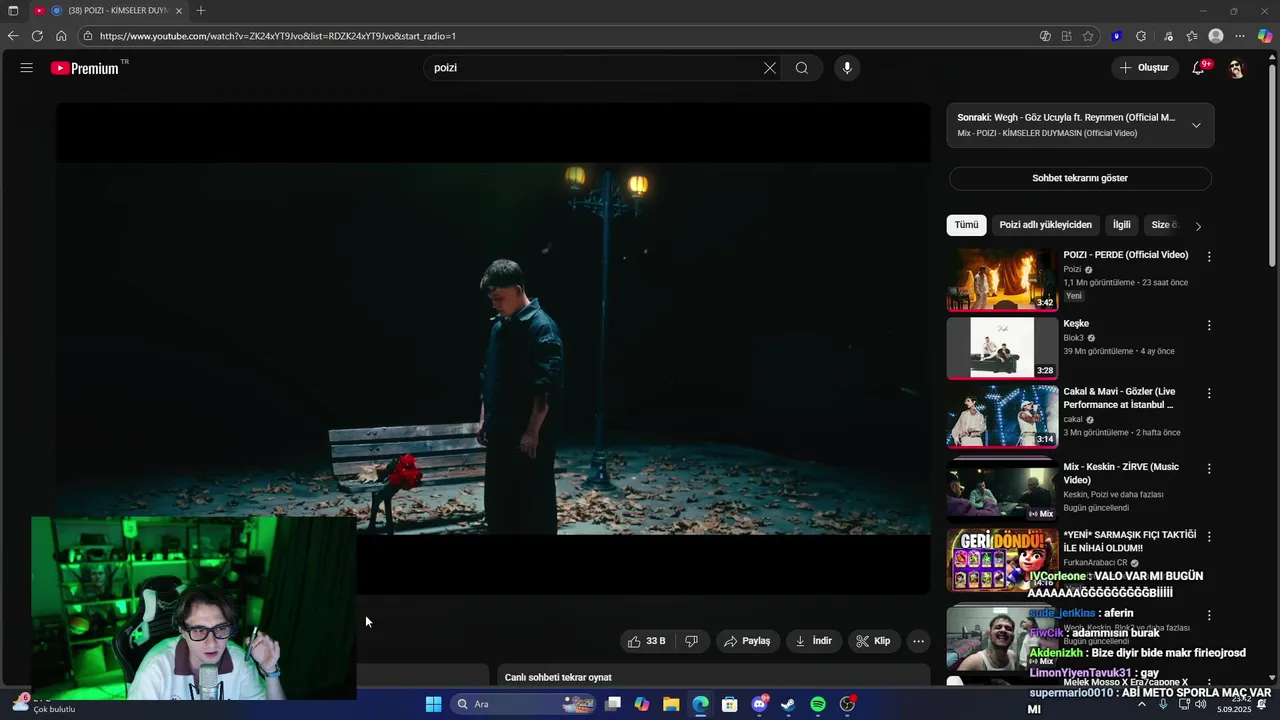The height and width of the screenshot is (720, 1280).
Task: Open the Bitwarden shield extension icon
Action: tap(1117, 36)
